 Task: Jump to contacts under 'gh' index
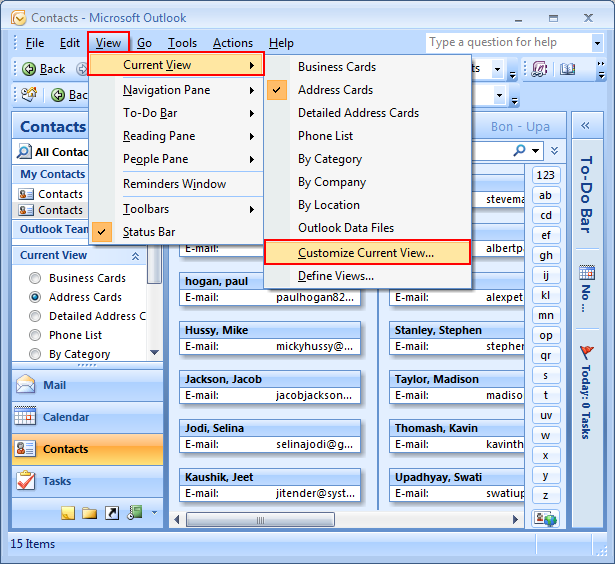coord(546,255)
